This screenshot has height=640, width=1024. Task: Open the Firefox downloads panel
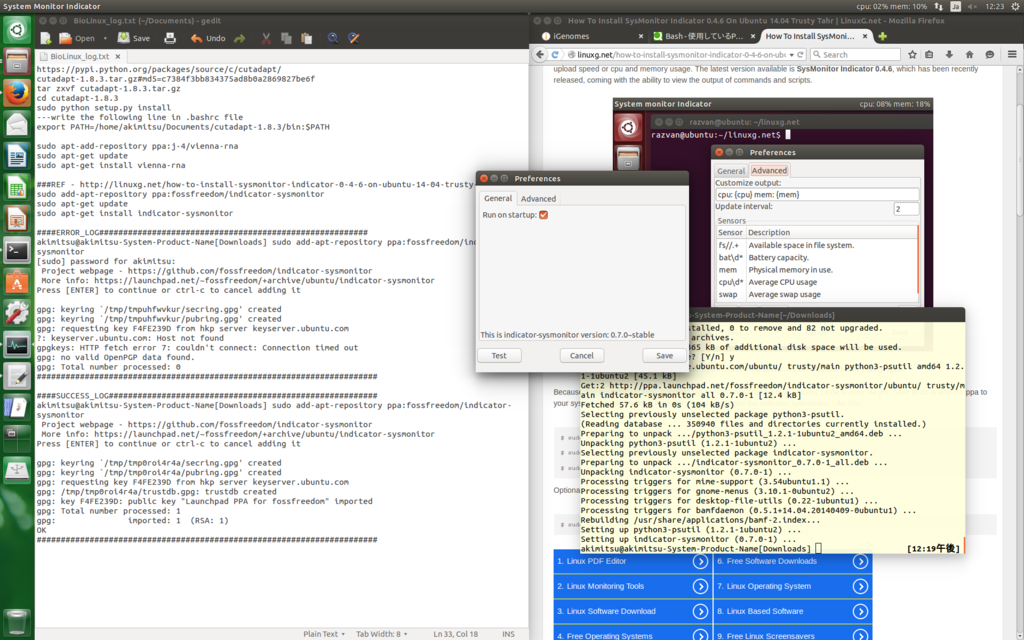(x=949, y=55)
